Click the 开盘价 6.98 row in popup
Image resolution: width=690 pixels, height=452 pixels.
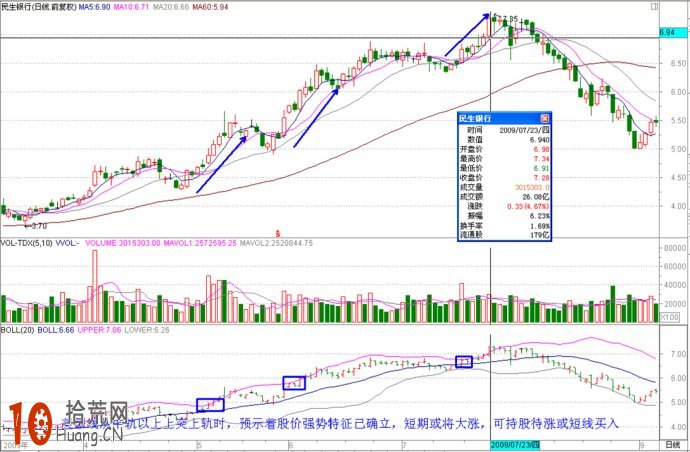[x=504, y=149]
